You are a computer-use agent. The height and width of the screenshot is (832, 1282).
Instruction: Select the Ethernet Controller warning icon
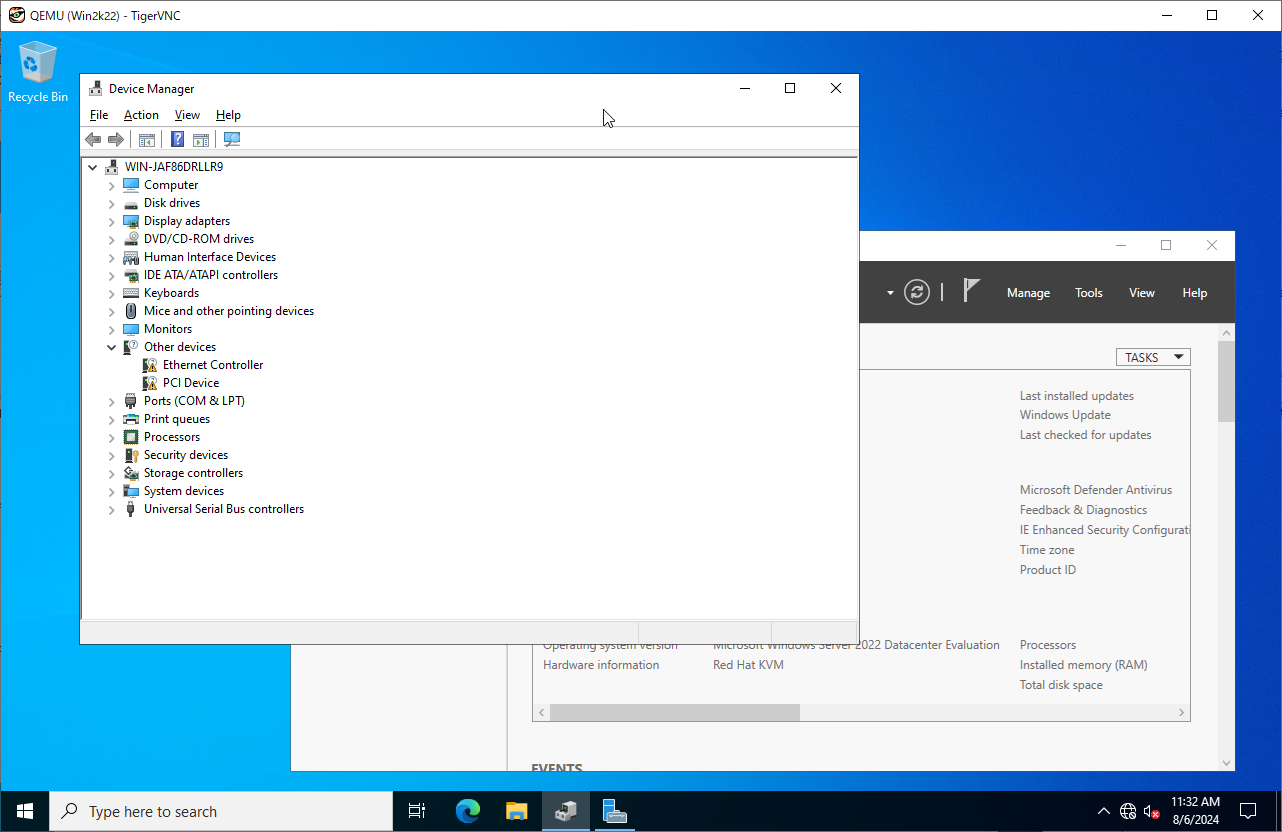(150, 365)
